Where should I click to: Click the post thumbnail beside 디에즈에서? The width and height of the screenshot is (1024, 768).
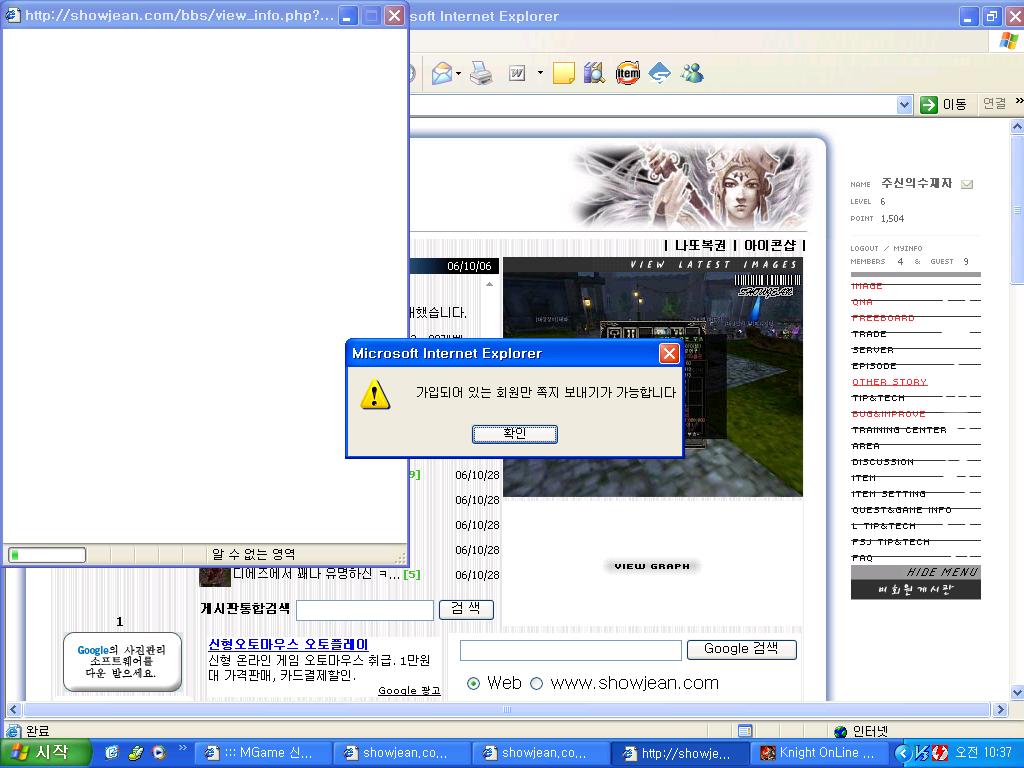[x=214, y=577]
